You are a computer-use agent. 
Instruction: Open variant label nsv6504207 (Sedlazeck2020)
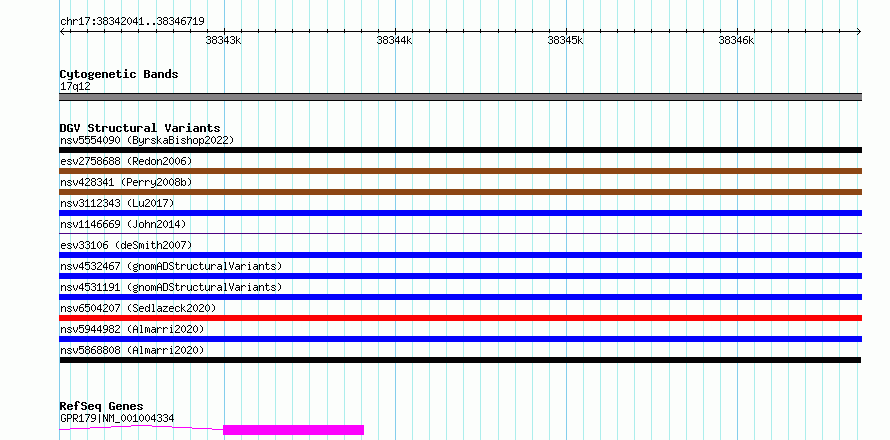point(138,308)
